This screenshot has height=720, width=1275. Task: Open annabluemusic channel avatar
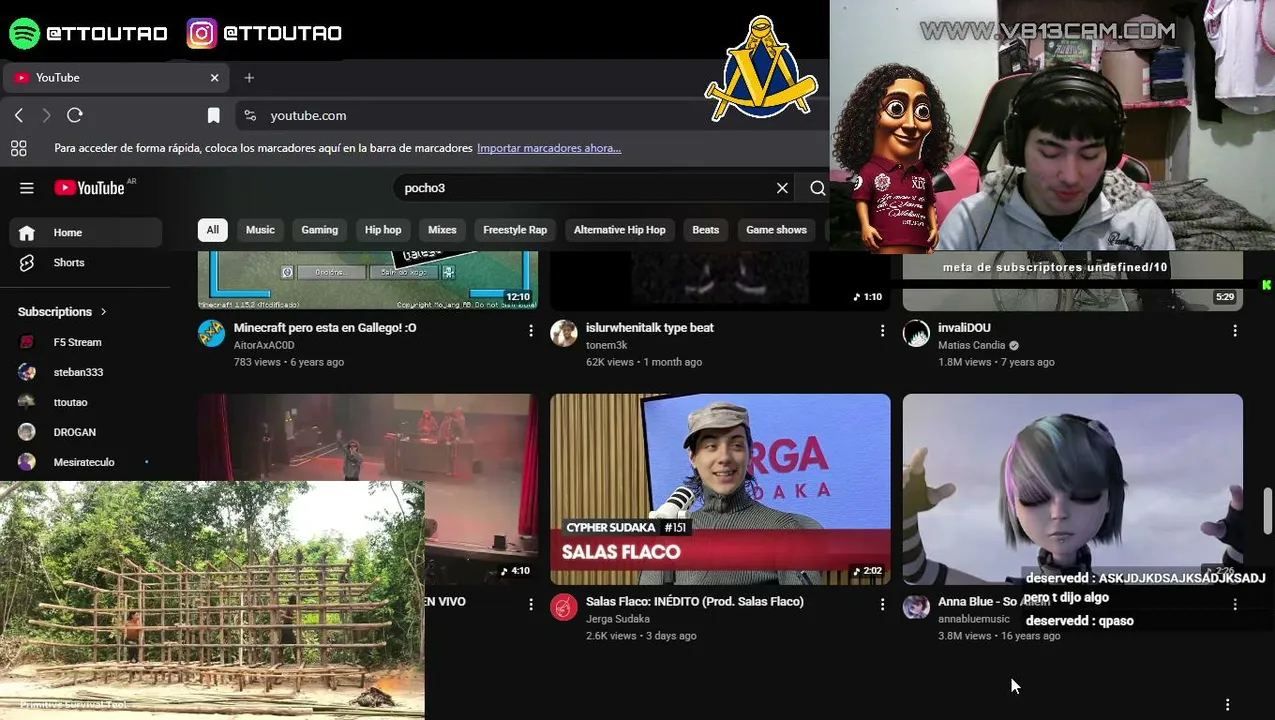[x=916, y=607]
